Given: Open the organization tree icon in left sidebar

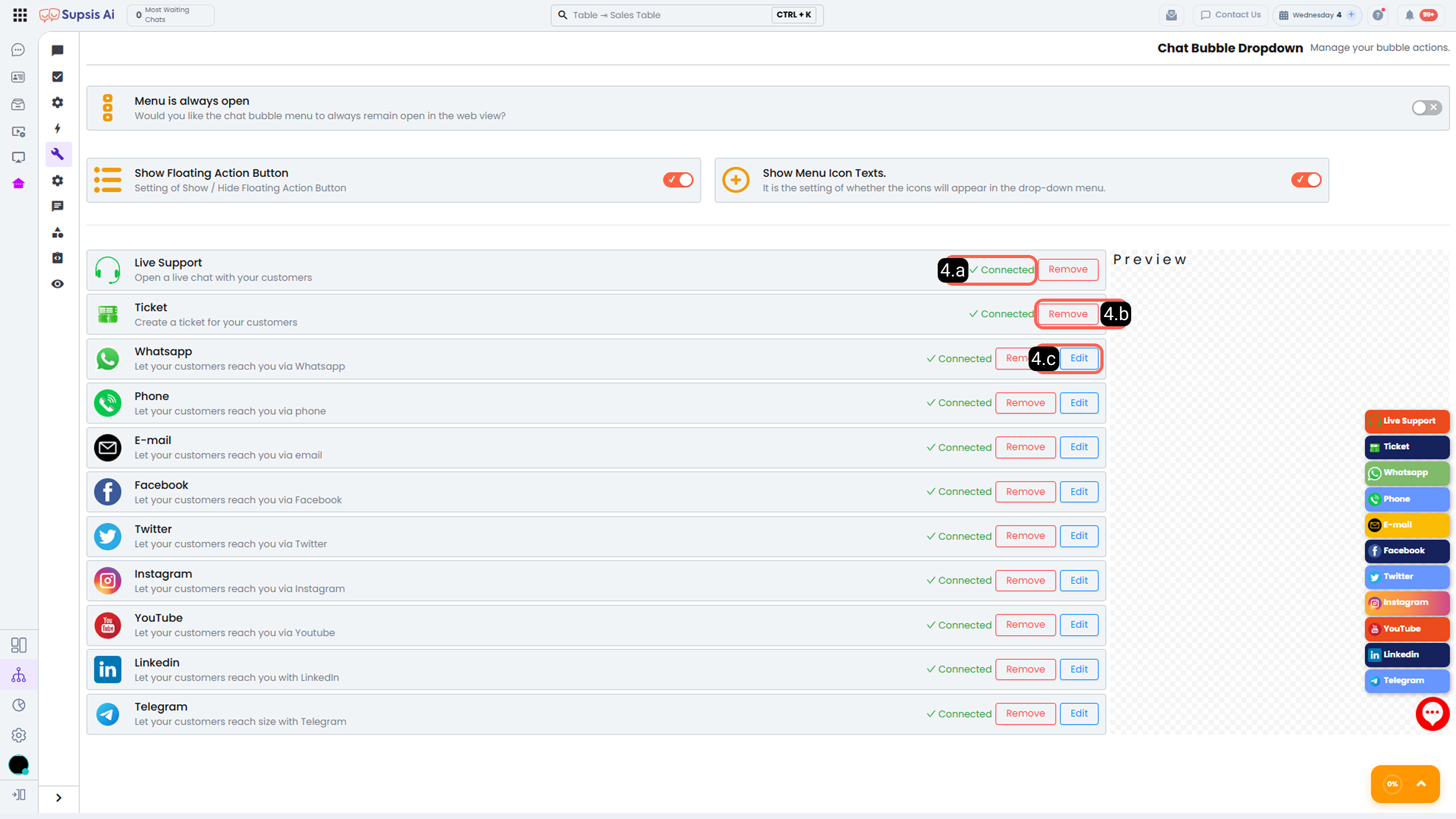Looking at the screenshot, I should click(18, 675).
